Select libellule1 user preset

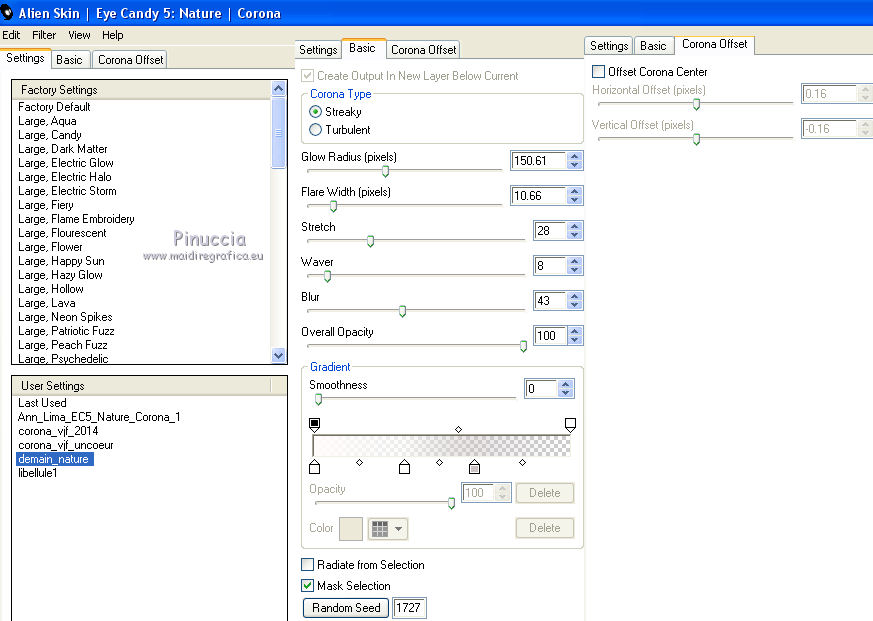click(38, 473)
